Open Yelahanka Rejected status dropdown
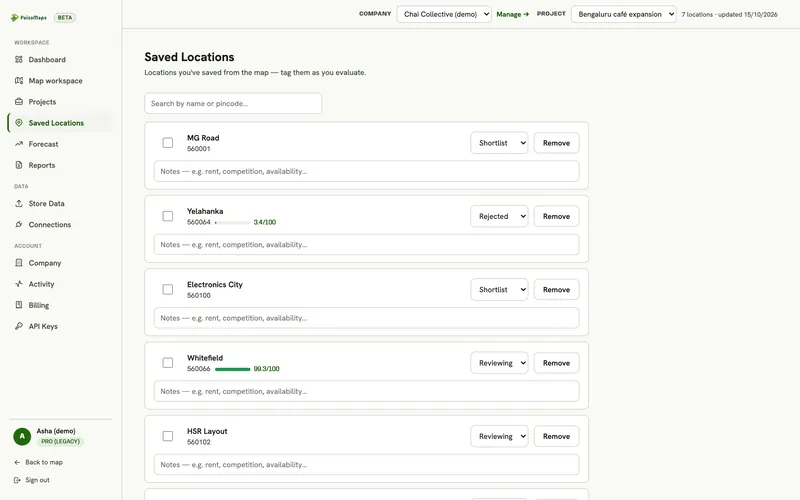 (x=499, y=216)
